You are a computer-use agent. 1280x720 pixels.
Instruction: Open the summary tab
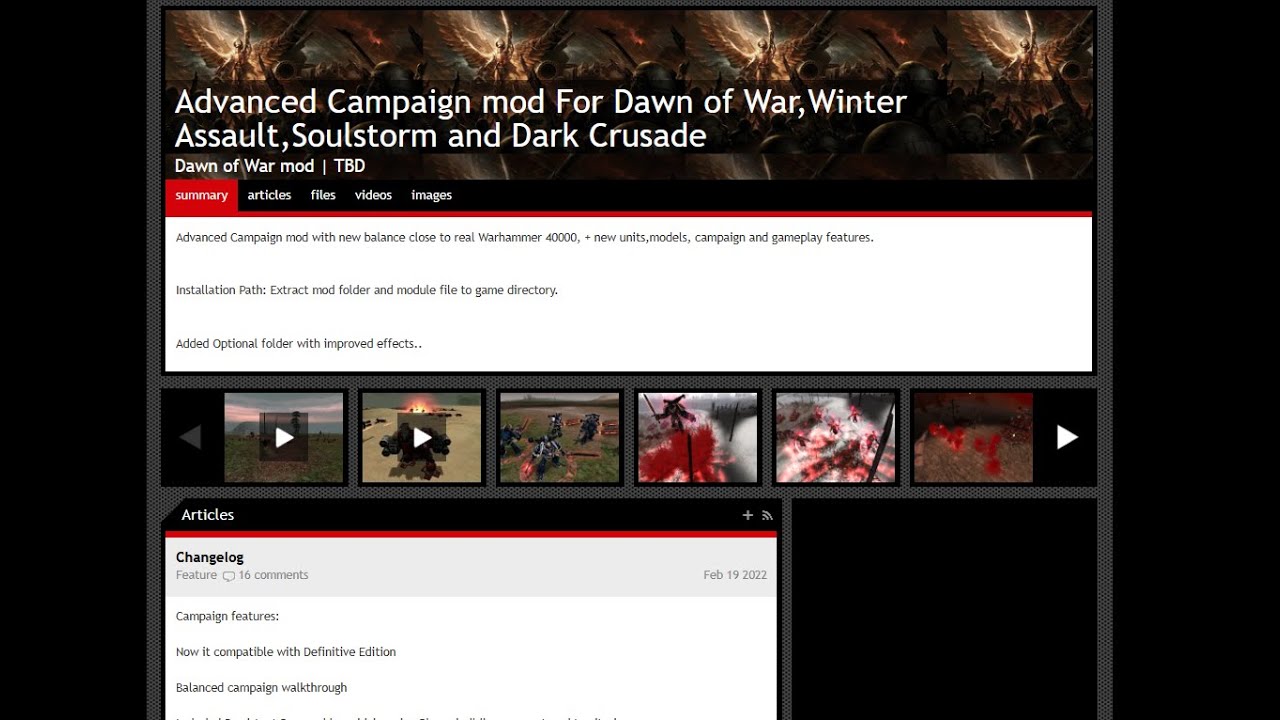pyautogui.click(x=201, y=195)
